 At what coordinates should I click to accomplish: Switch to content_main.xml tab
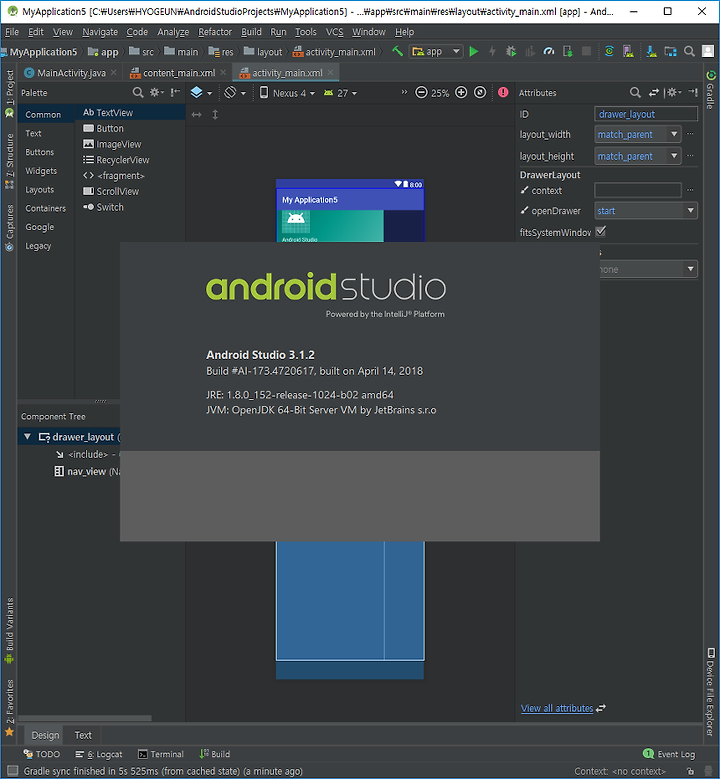click(x=179, y=73)
